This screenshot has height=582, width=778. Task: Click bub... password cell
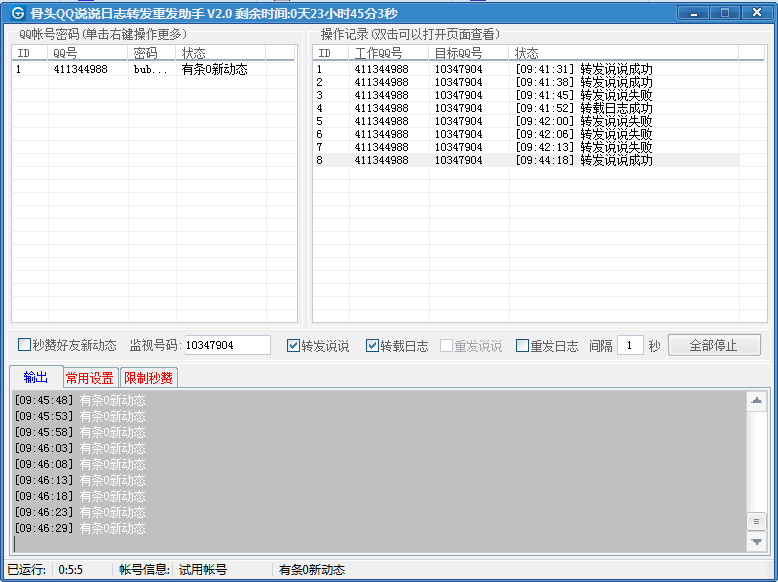[x=151, y=69]
